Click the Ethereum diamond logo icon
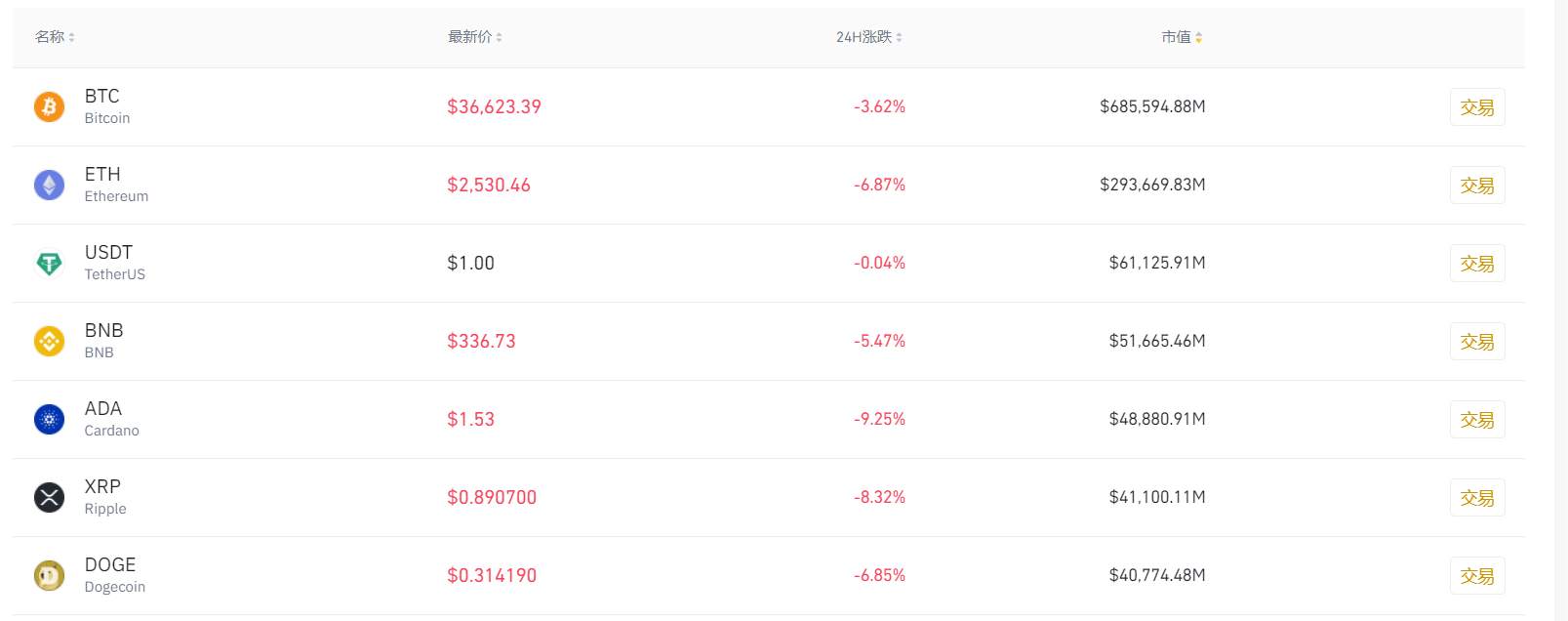 coord(49,185)
